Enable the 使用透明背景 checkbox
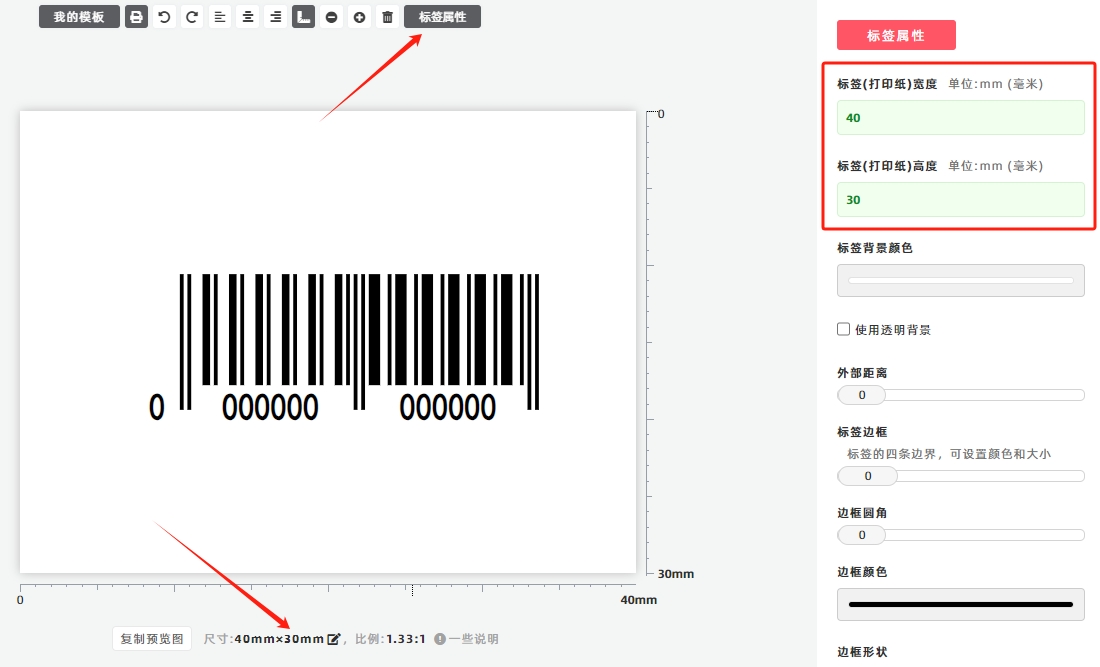This screenshot has height=667, width=1100. (844, 329)
